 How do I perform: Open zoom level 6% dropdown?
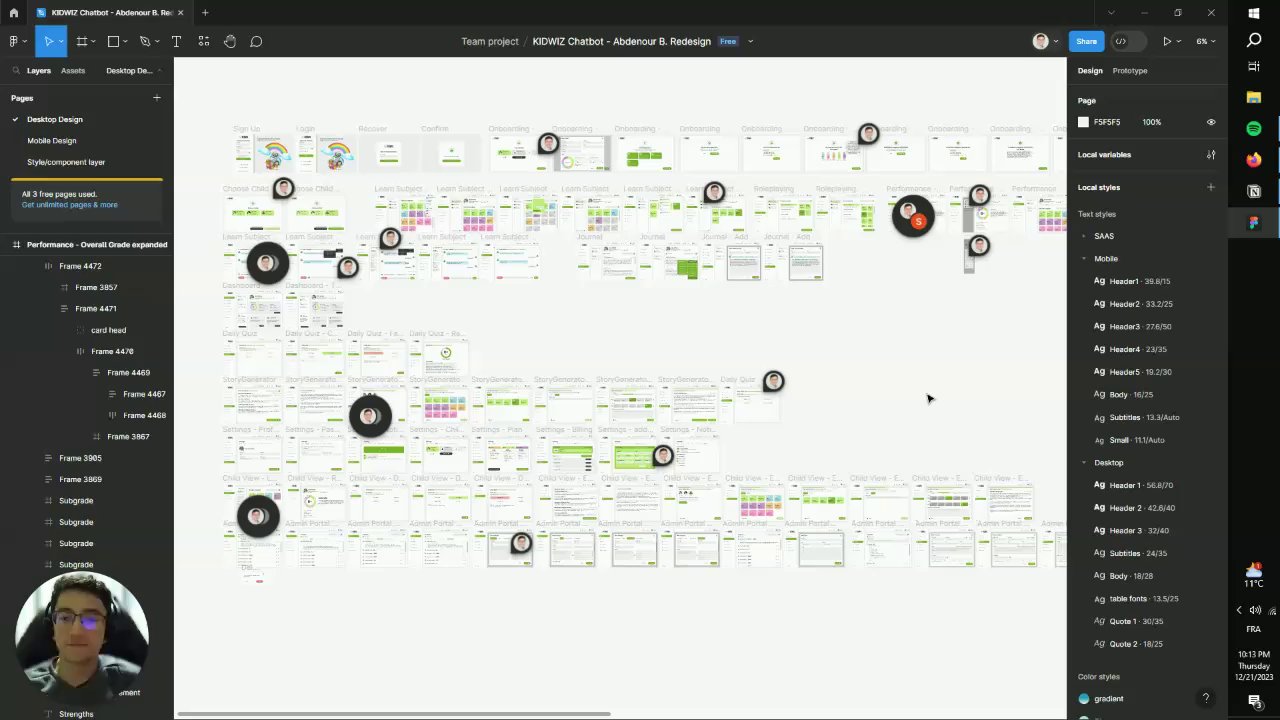[1206, 41]
